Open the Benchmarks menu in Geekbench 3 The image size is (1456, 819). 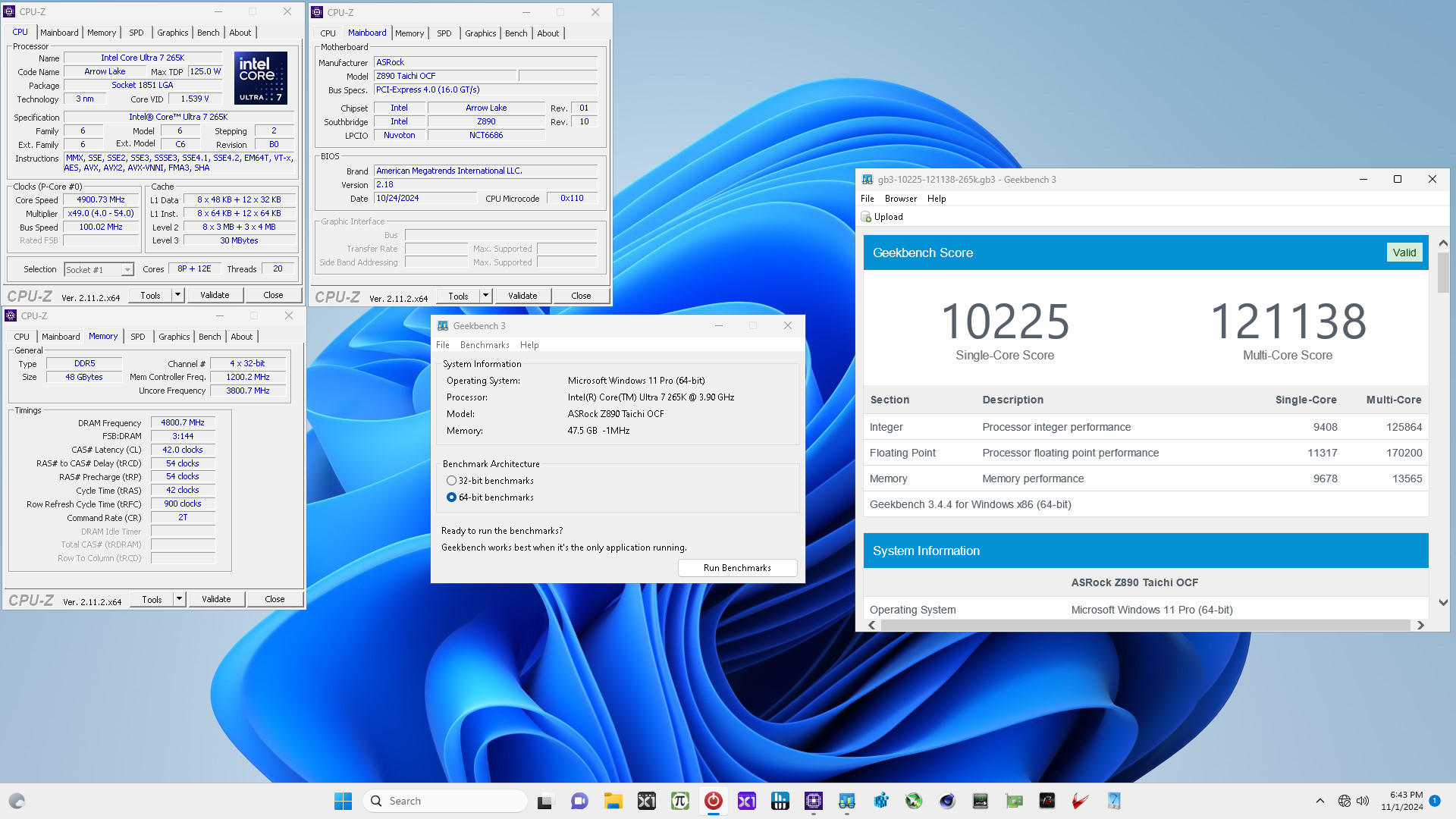tap(485, 345)
